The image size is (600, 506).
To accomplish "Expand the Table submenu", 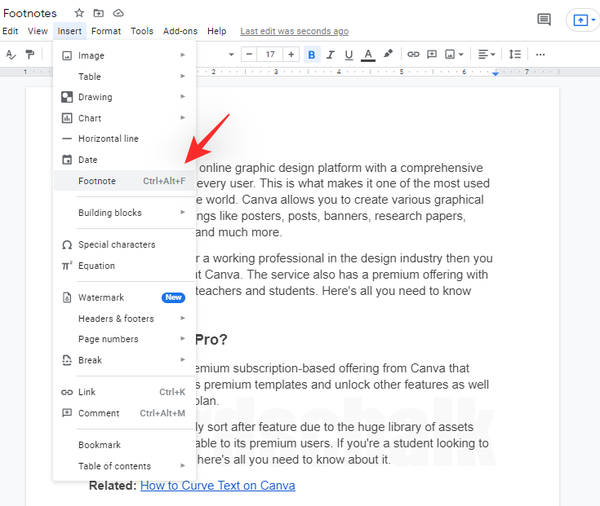I will pyautogui.click(x=124, y=77).
